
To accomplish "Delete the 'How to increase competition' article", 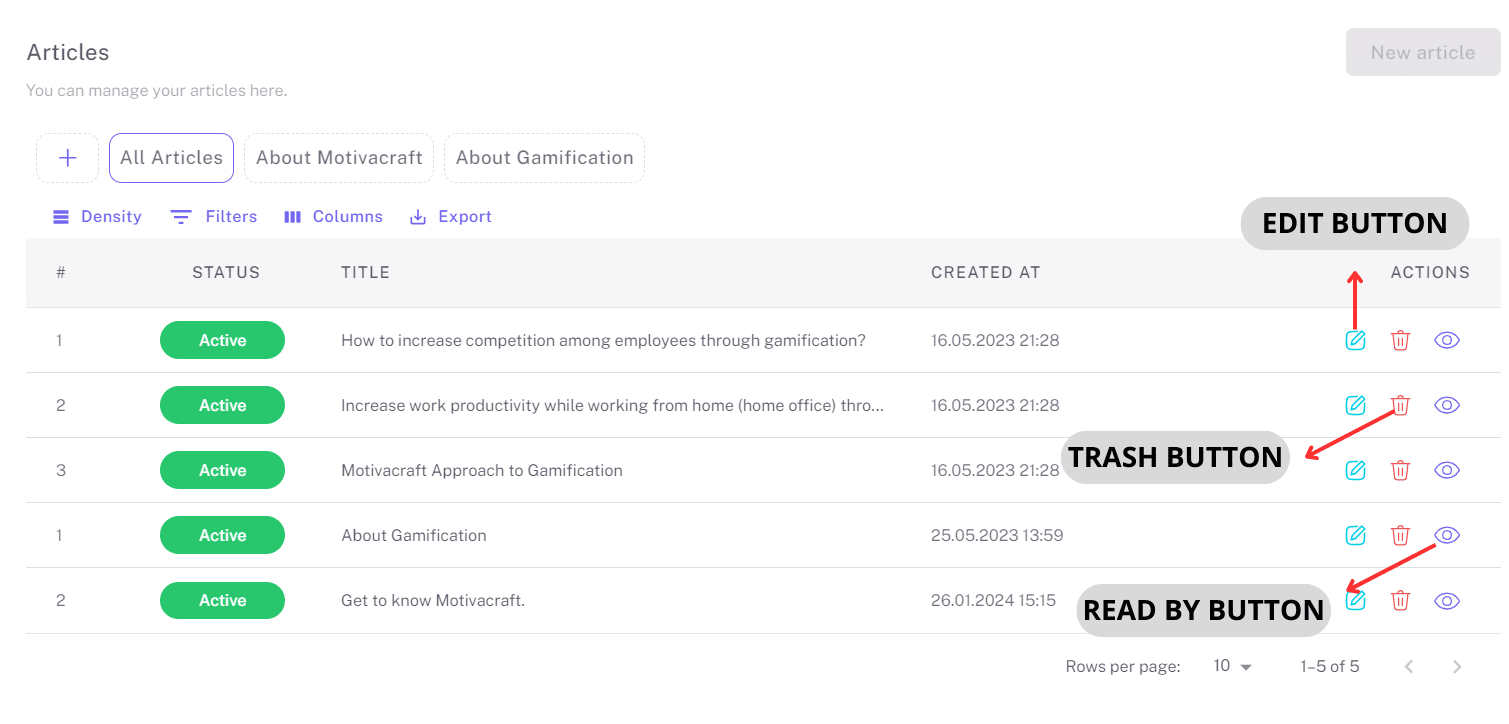I will 1400,340.
